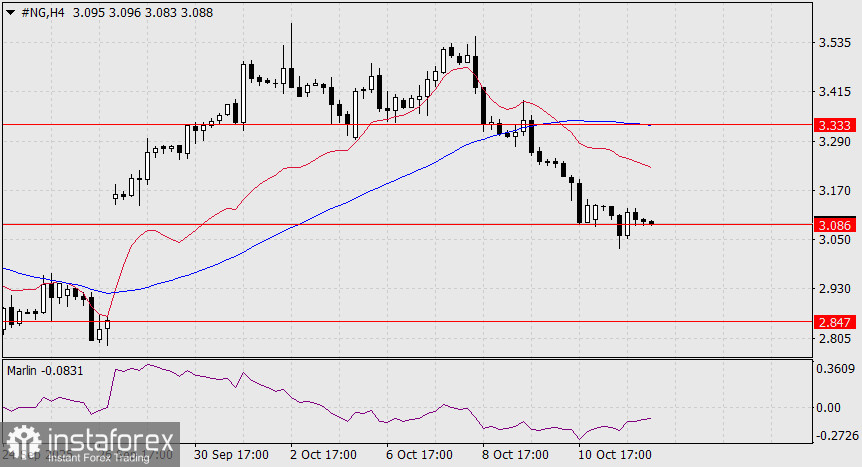Viewport: 862px width, 467px height.
Task: Click the chart menu triangle beside #NG,H4
Action: coord(10,12)
